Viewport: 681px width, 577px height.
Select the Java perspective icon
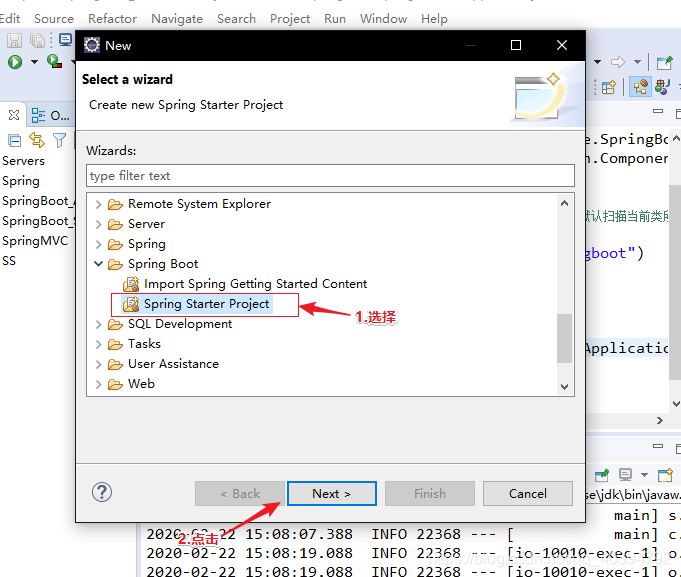point(663,87)
